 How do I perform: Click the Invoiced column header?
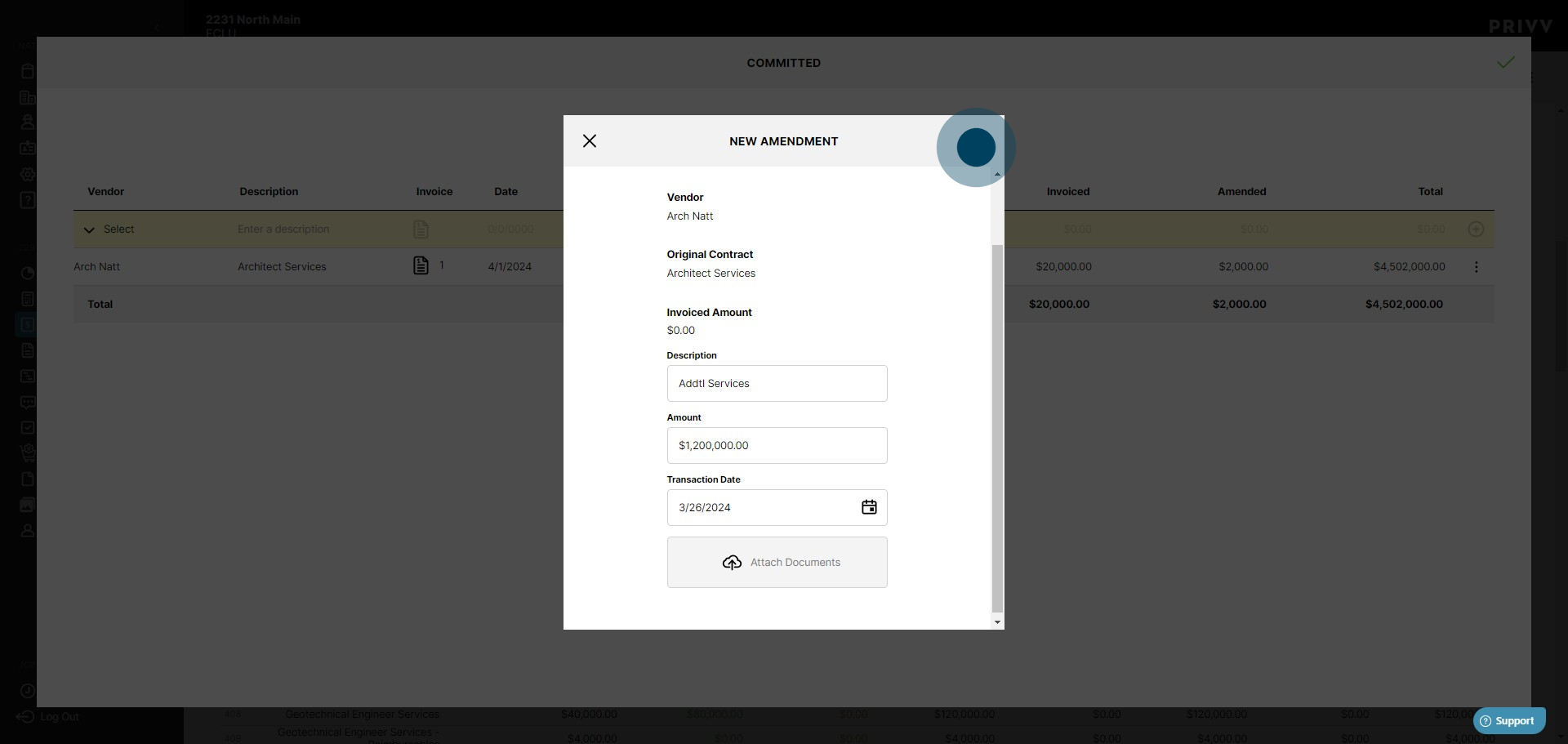[1068, 192]
